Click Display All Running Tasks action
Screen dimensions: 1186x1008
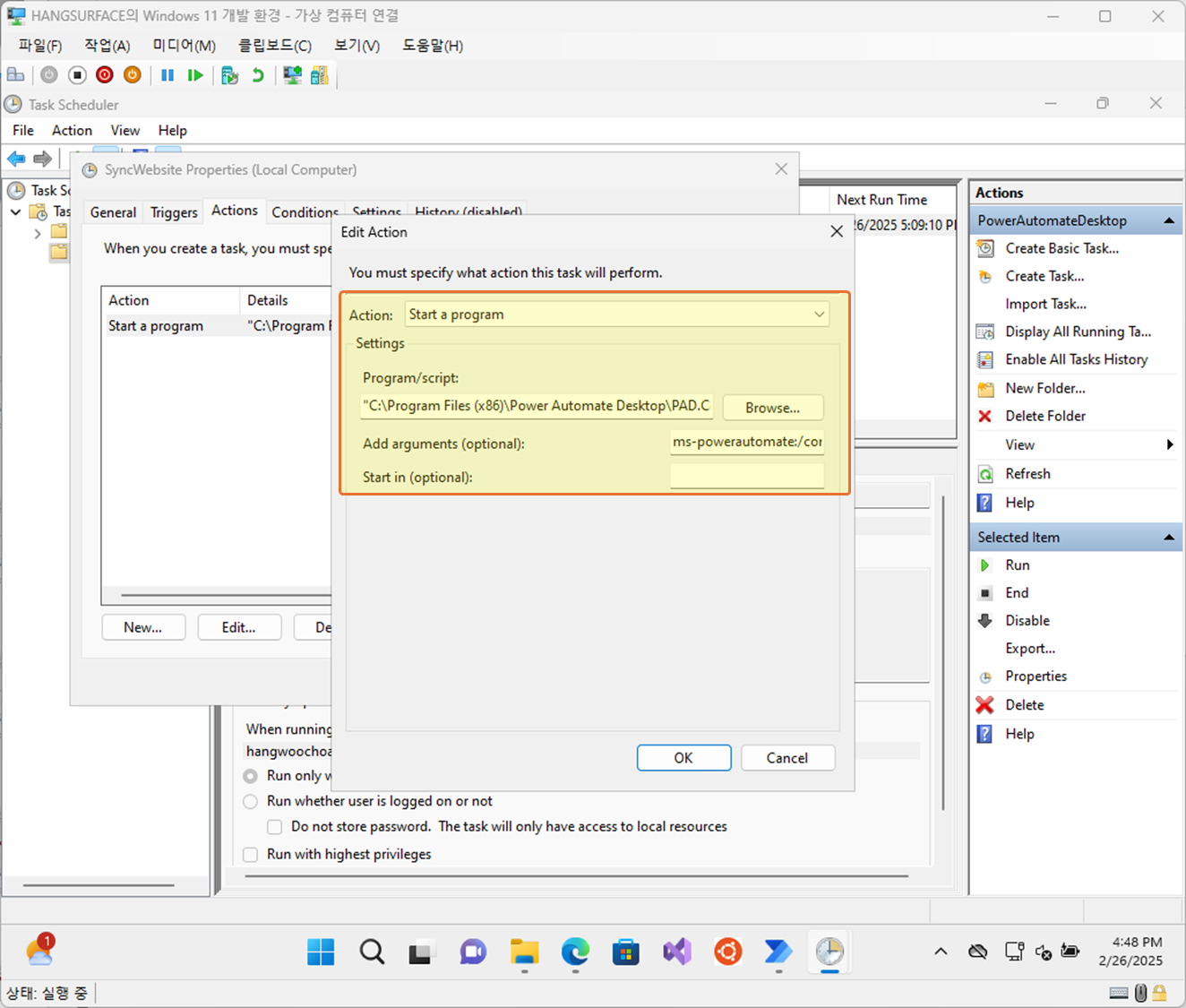[x=1078, y=332]
